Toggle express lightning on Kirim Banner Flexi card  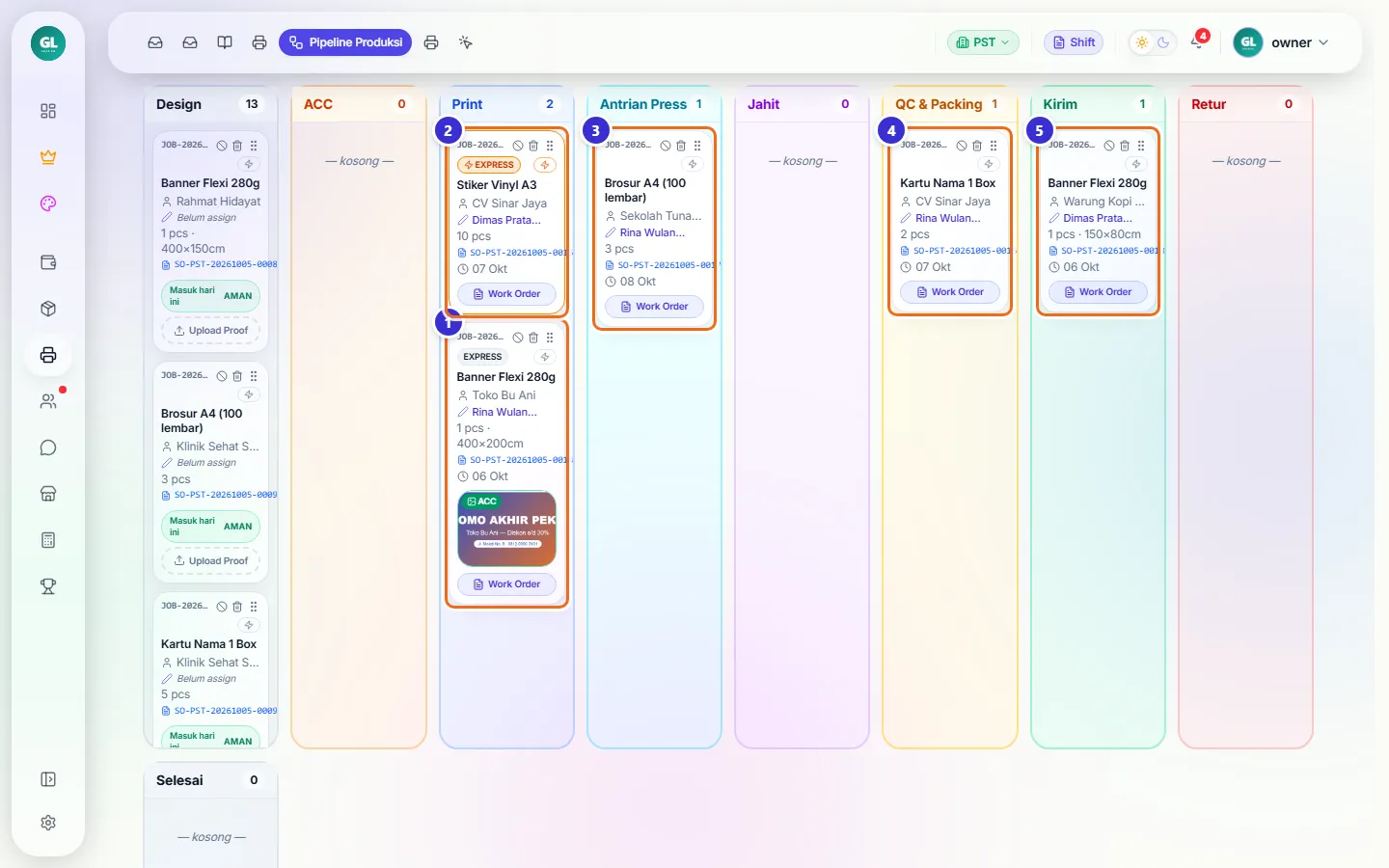1136,164
